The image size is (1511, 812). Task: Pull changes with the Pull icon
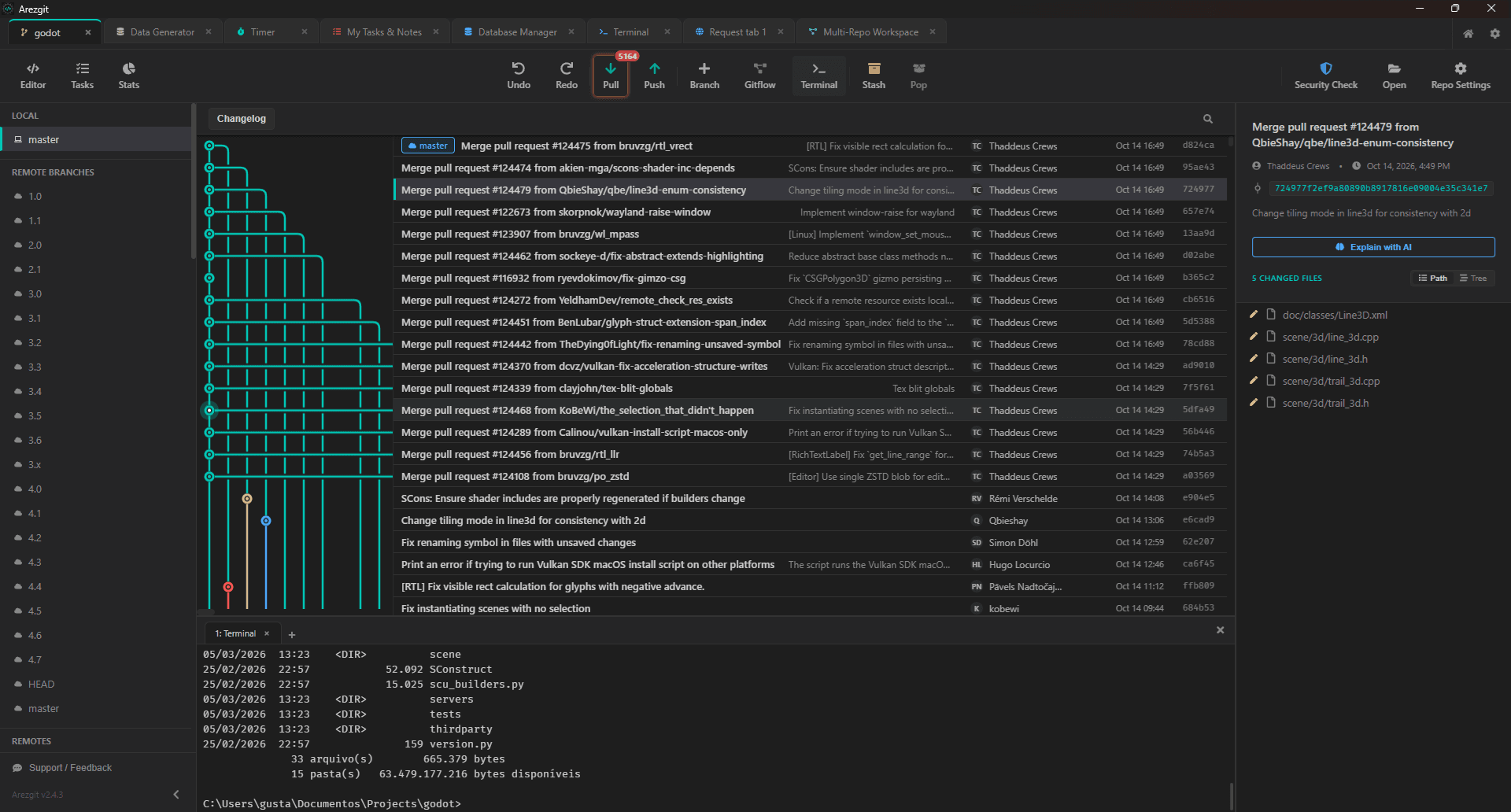[x=611, y=76]
